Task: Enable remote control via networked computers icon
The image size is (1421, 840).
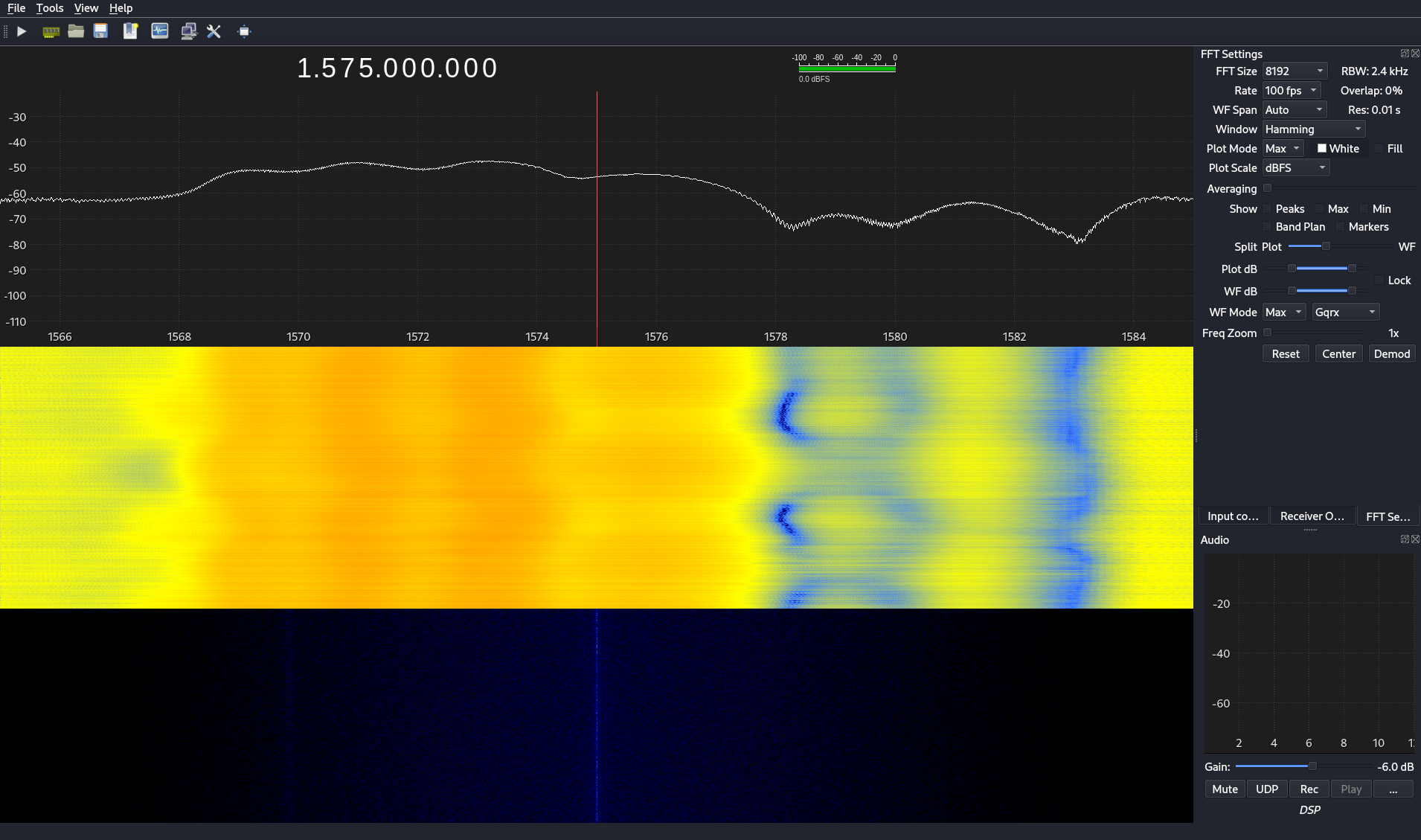Action: (189, 31)
